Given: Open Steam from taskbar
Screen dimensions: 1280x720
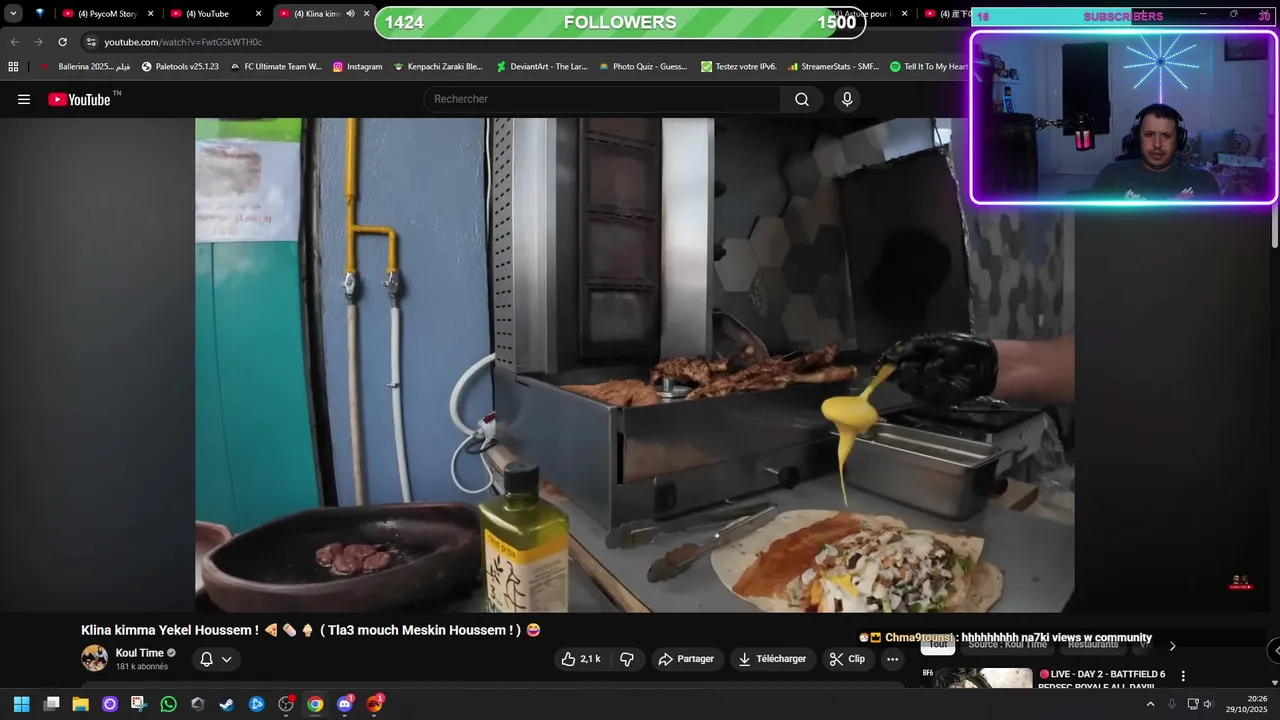Looking at the screenshot, I should (227, 704).
